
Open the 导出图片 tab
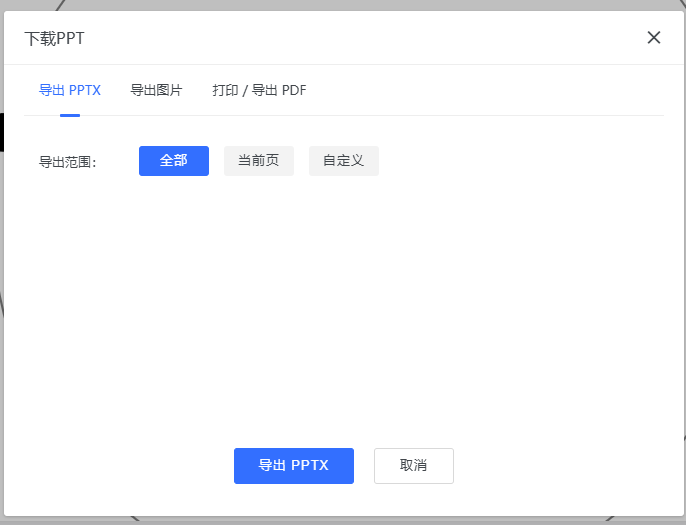pos(156,90)
